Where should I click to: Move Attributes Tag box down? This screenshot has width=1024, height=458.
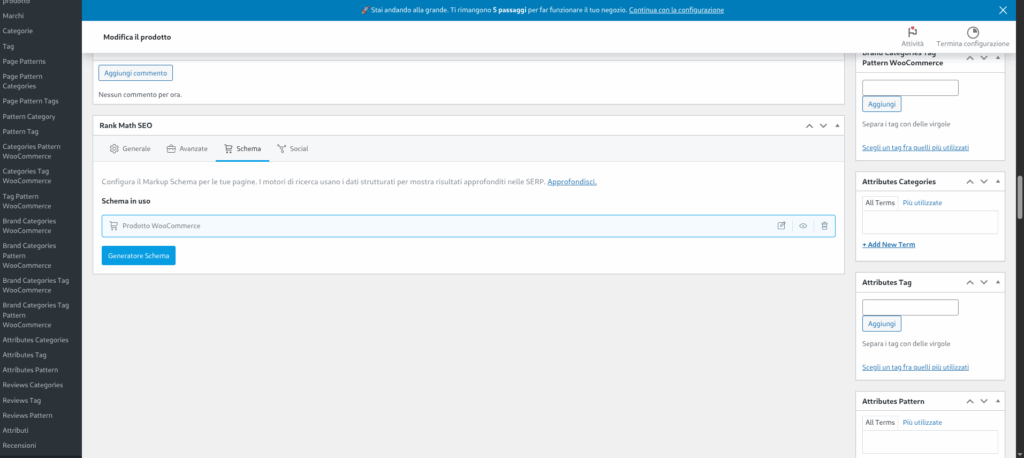(984, 283)
